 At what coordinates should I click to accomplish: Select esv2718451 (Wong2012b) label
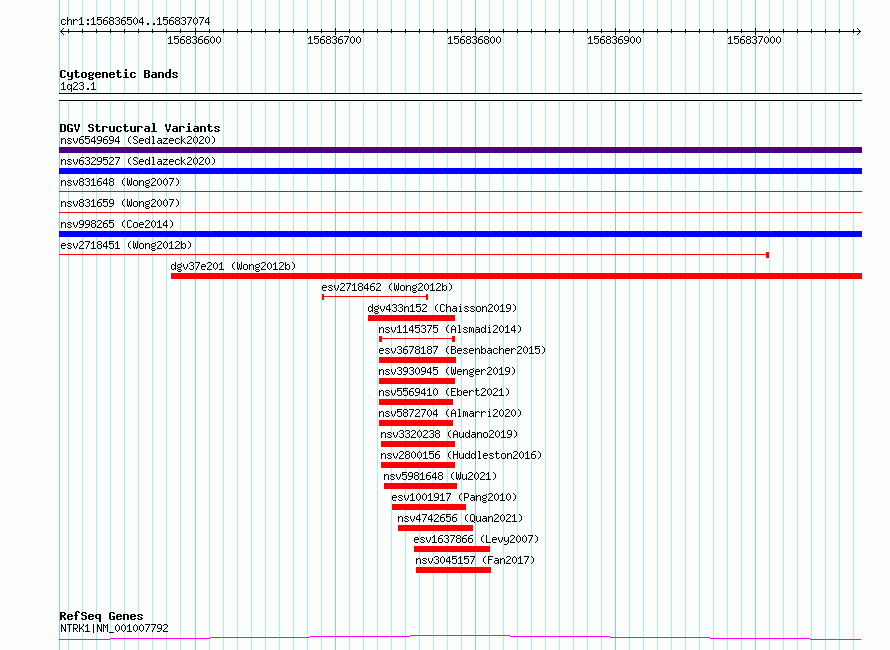coord(126,245)
